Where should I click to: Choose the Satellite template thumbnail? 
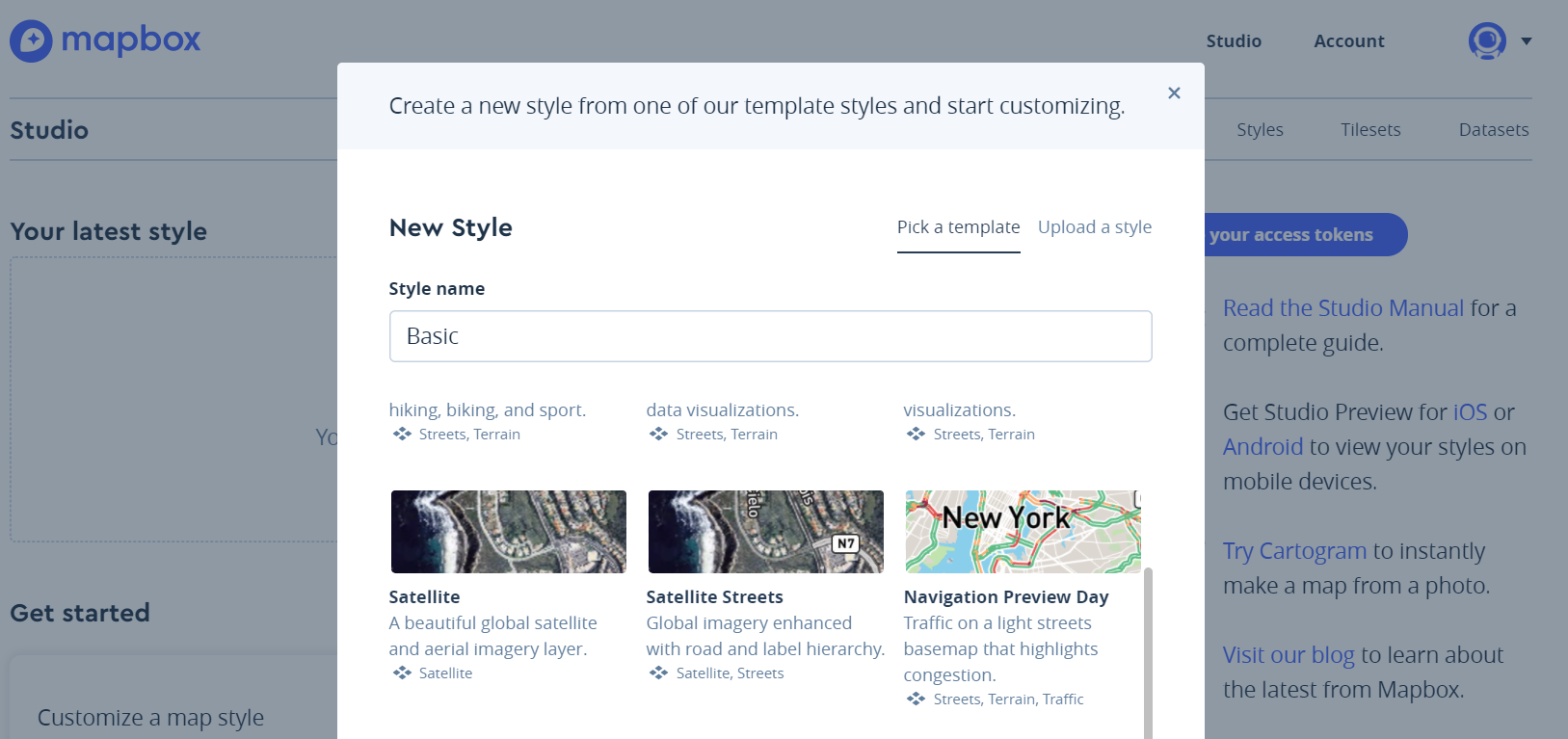pos(508,532)
